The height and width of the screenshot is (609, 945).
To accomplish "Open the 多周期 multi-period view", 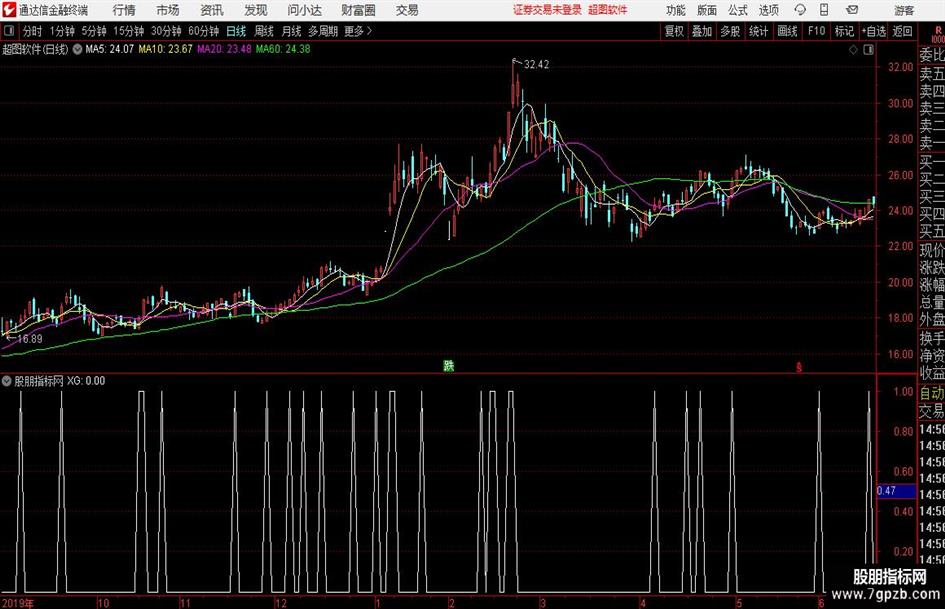I will tap(322, 31).
